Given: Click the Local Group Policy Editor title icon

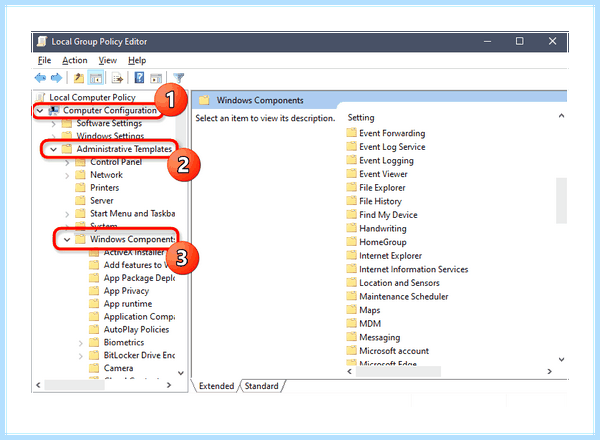Looking at the screenshot, I should click(x=42, y=41).
